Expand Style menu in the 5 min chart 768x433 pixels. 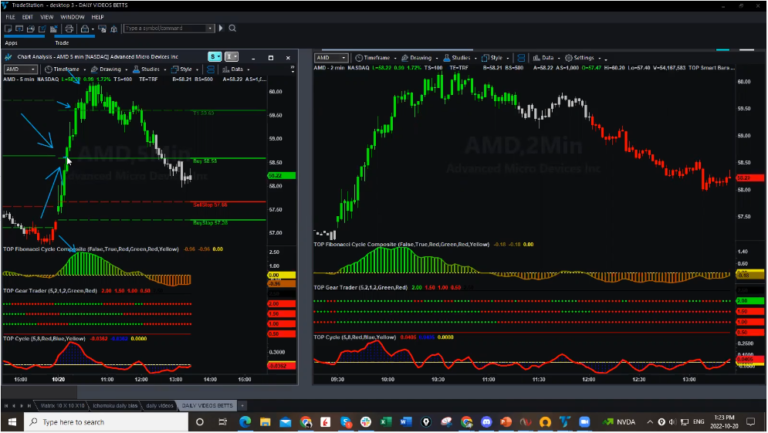(x=184, y=70)
